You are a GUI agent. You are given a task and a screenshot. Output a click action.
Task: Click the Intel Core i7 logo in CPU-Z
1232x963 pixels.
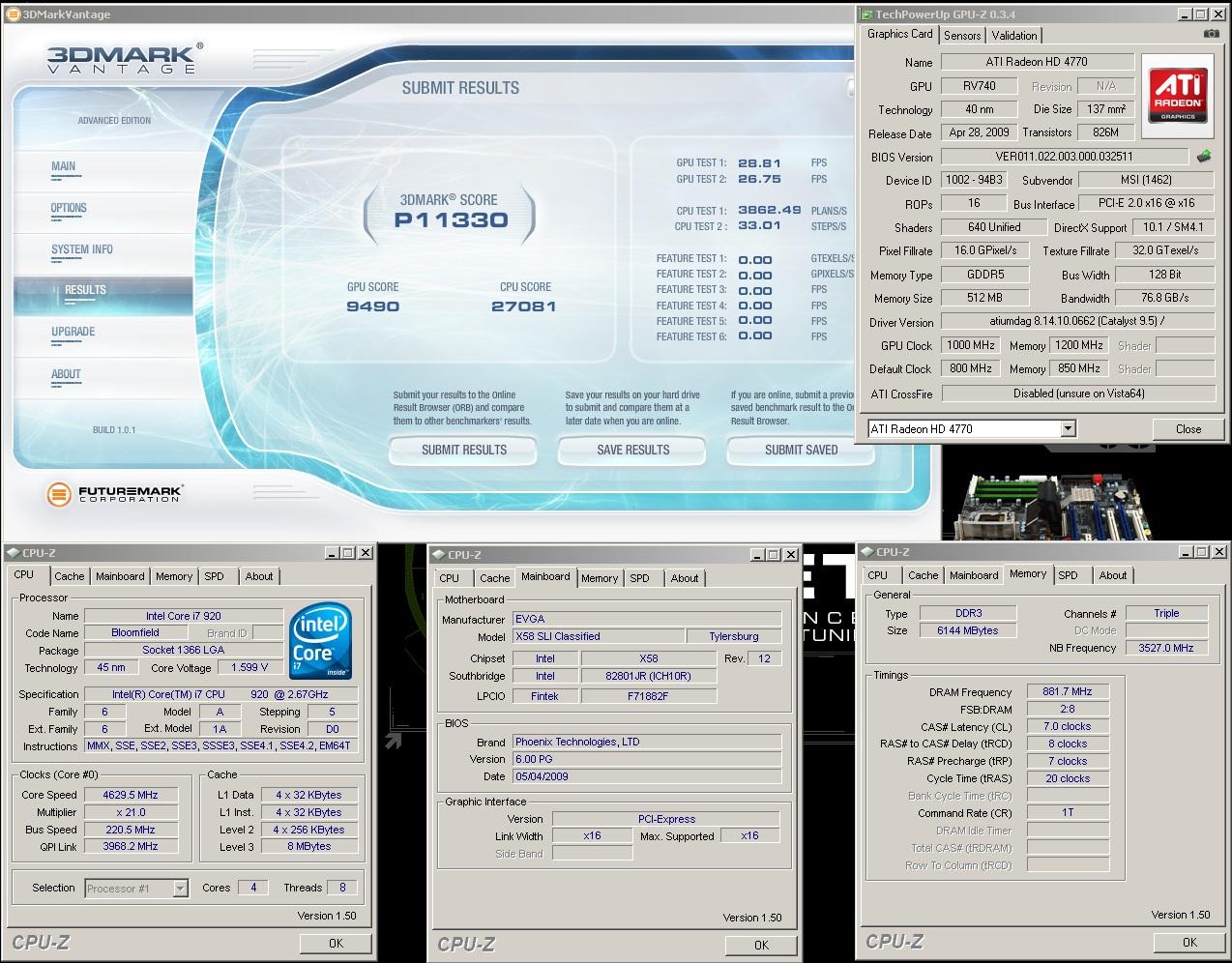[x=321, y=642]
